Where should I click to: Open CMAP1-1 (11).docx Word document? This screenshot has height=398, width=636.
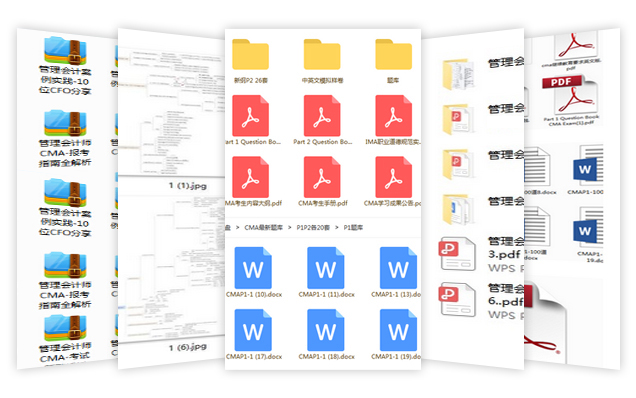326,268
